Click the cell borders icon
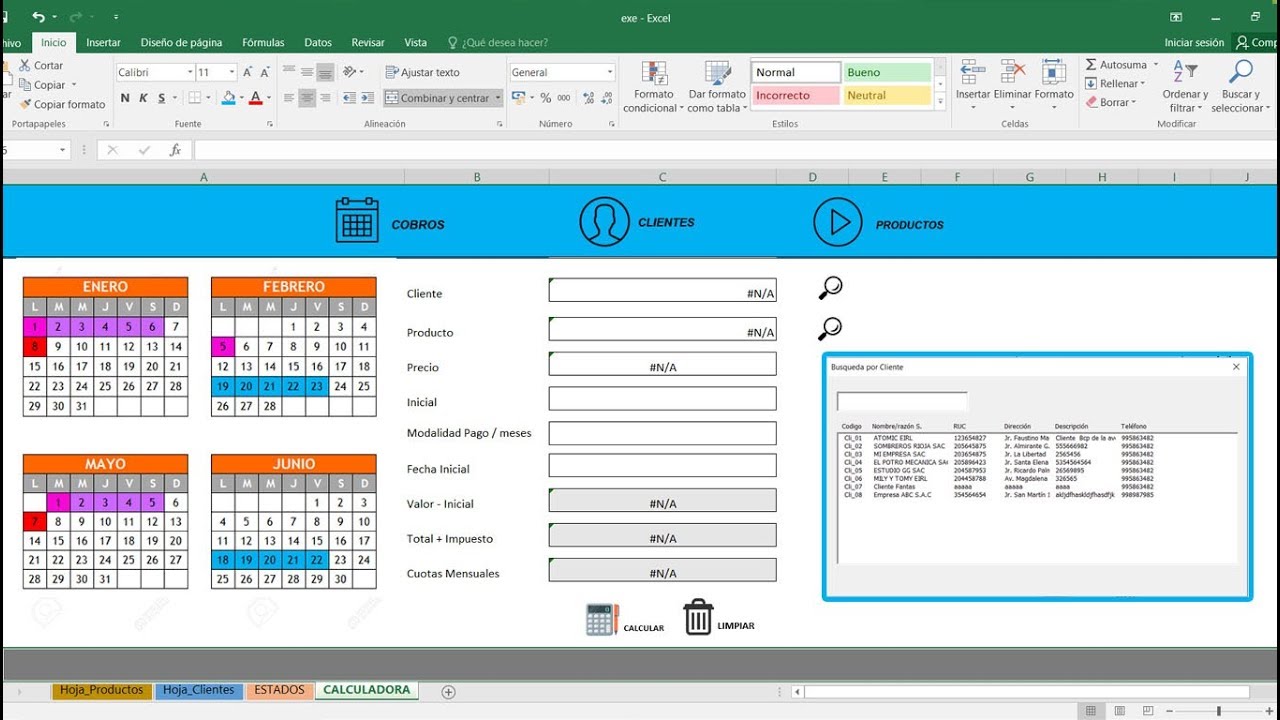Image resolution: width=1280 pixels, height=720 pixels. click(x=195, y=98)
